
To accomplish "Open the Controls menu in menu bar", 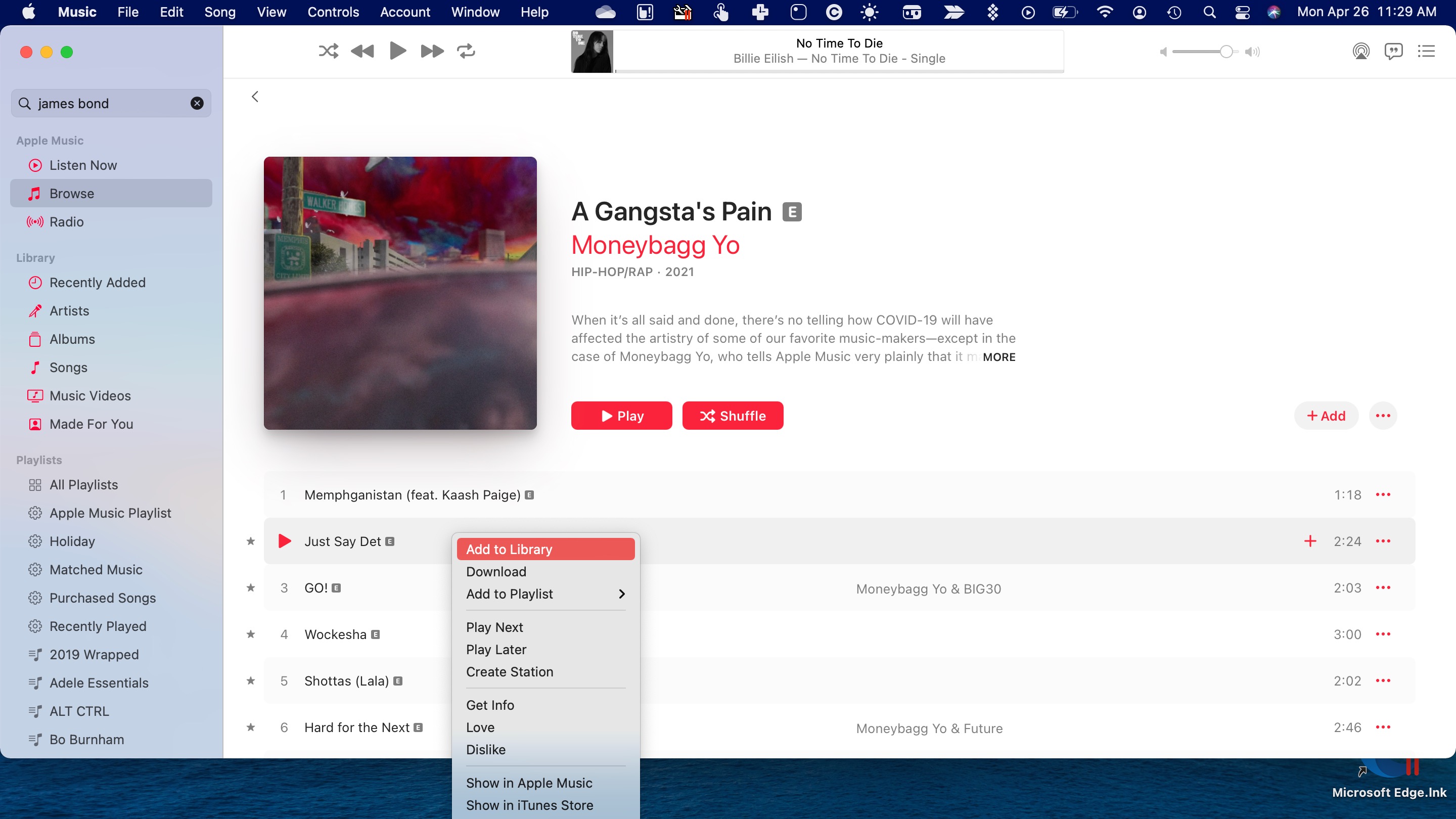I will click(x=333, y=12).
